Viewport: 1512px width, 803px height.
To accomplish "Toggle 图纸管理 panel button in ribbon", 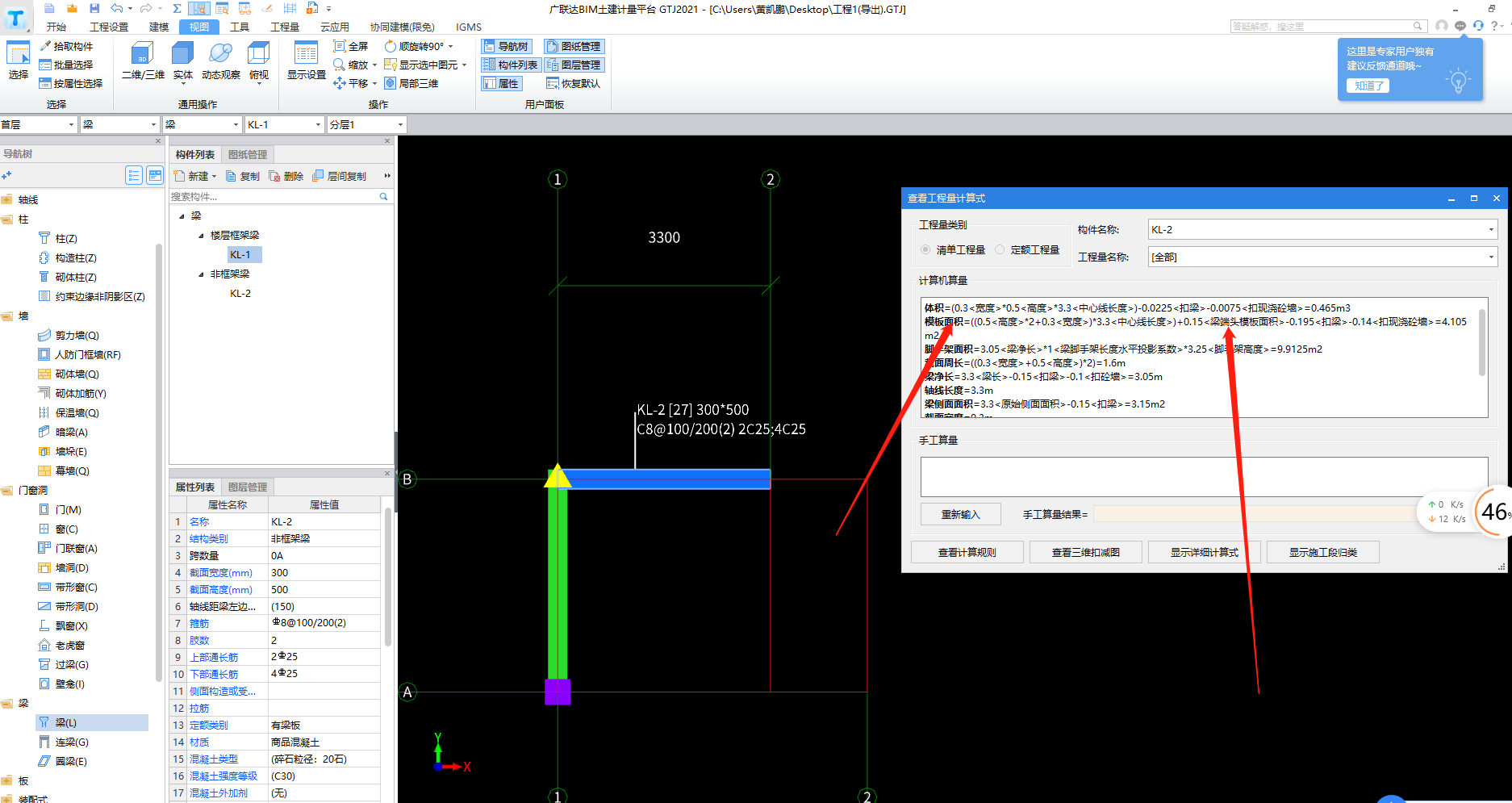I will click(574, 47).
